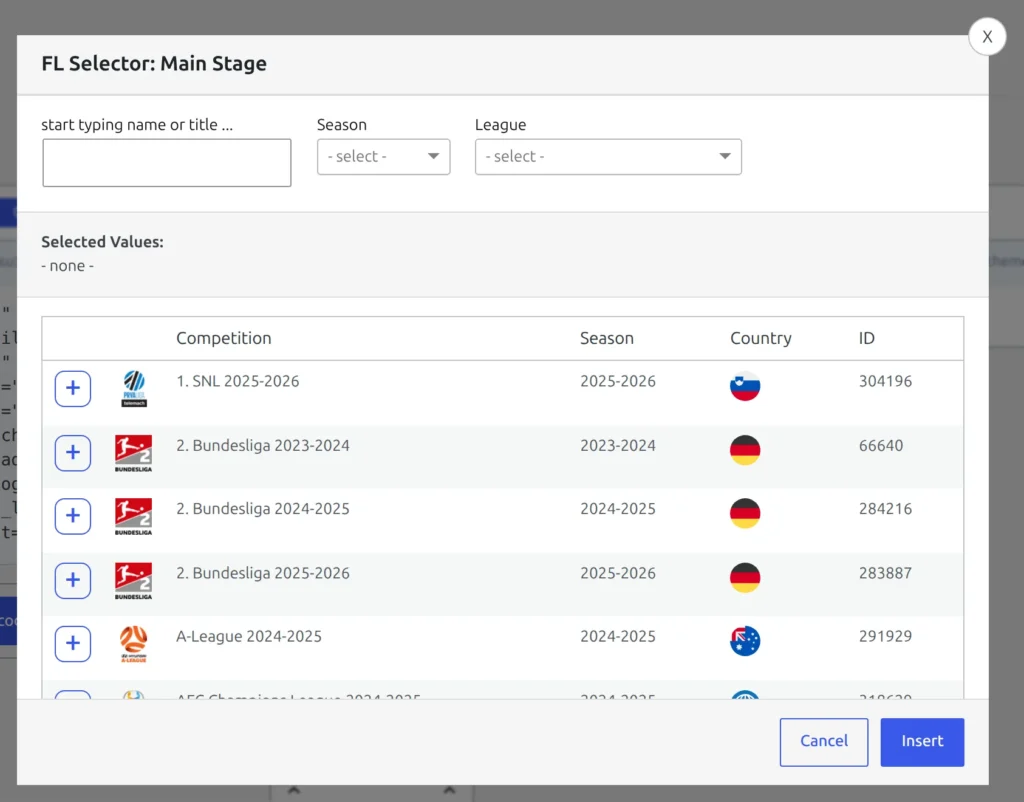Click the Australia flag in the A-League row

745,641
